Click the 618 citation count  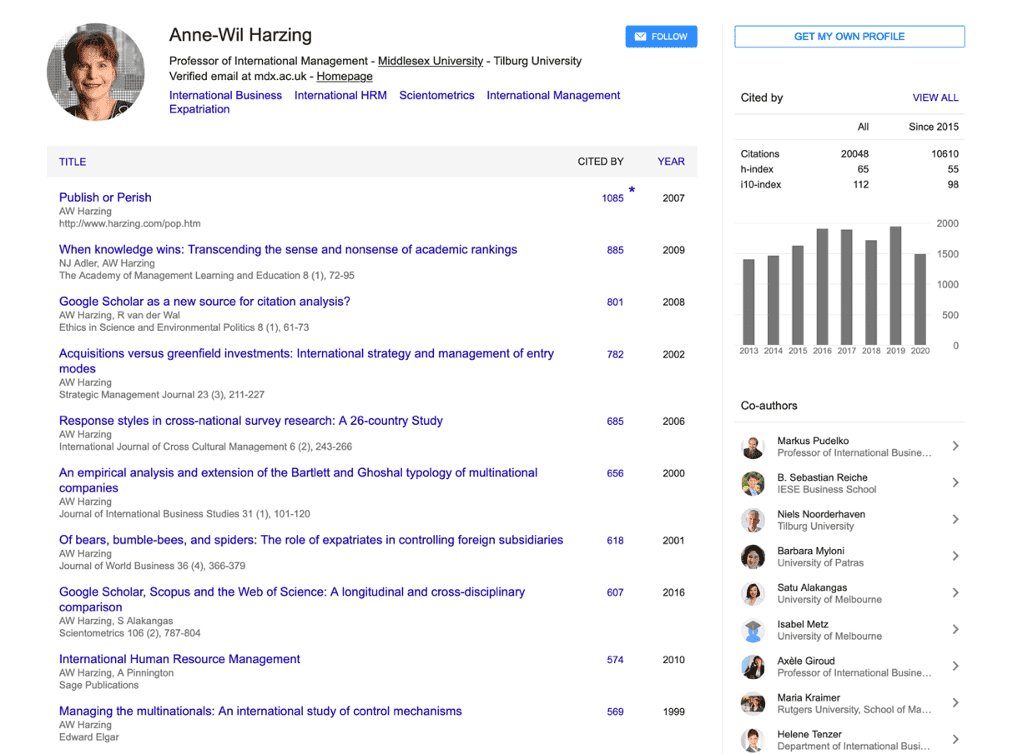pos(615,540)
